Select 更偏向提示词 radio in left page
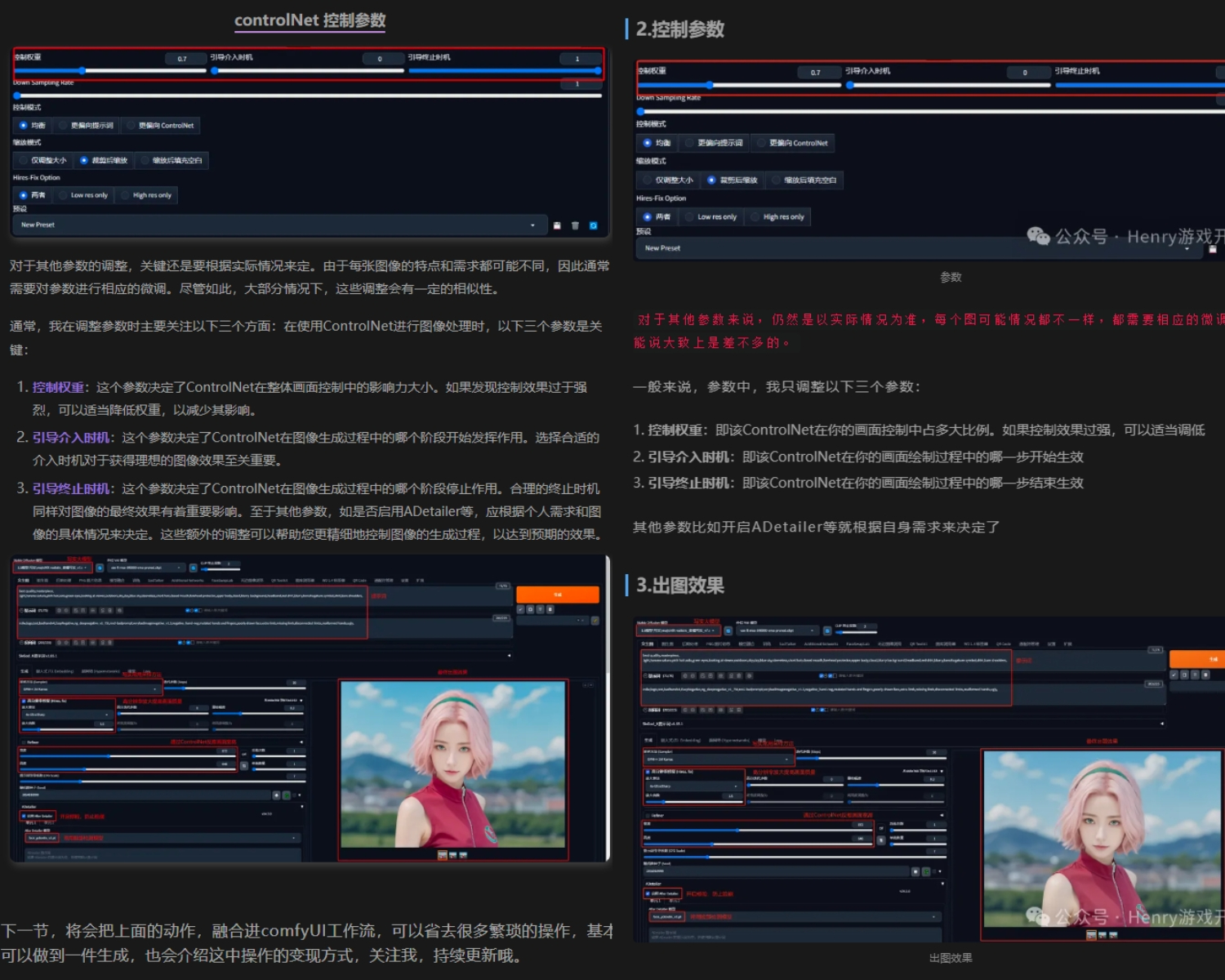 tap(86, 126)
